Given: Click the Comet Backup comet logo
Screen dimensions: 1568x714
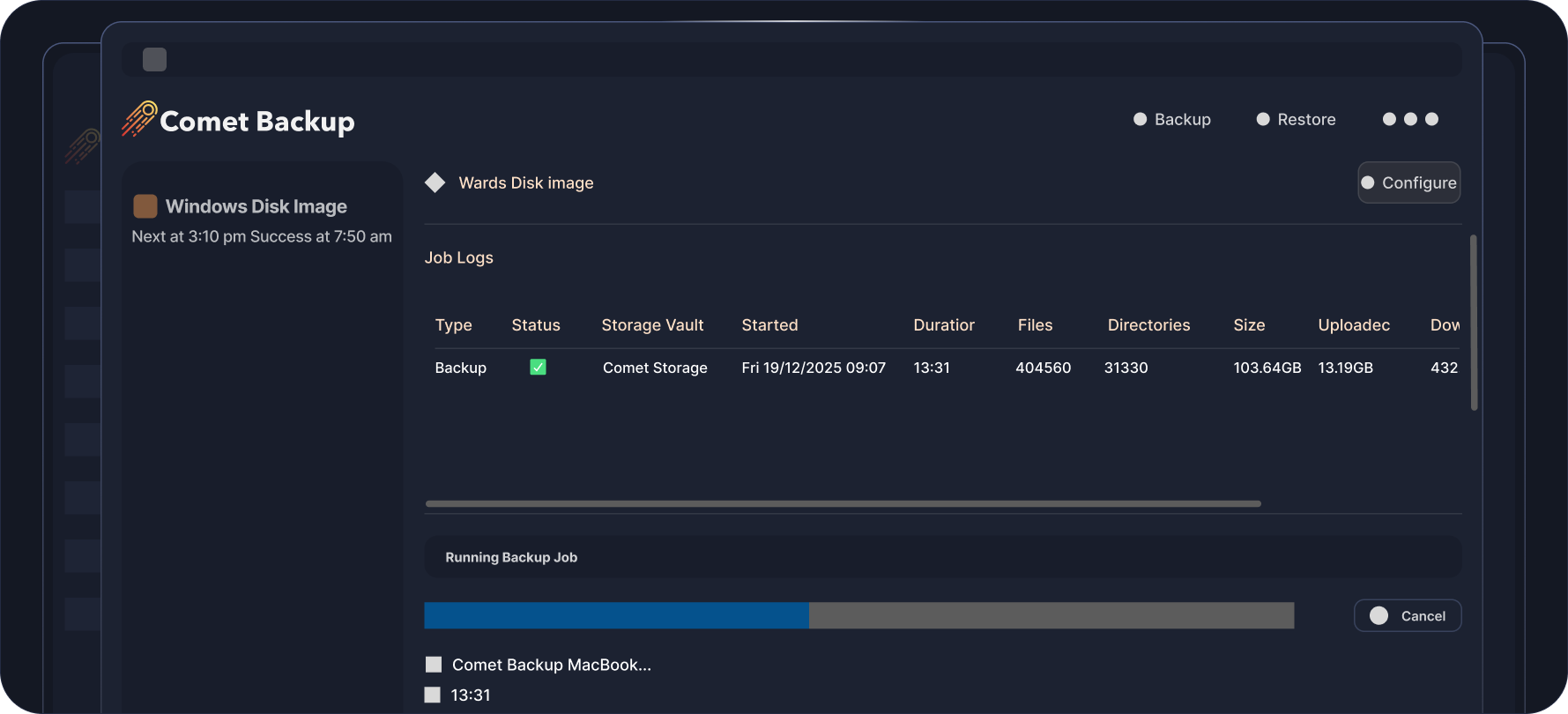Looking at the screenshot, I should (x=139, y=119).
